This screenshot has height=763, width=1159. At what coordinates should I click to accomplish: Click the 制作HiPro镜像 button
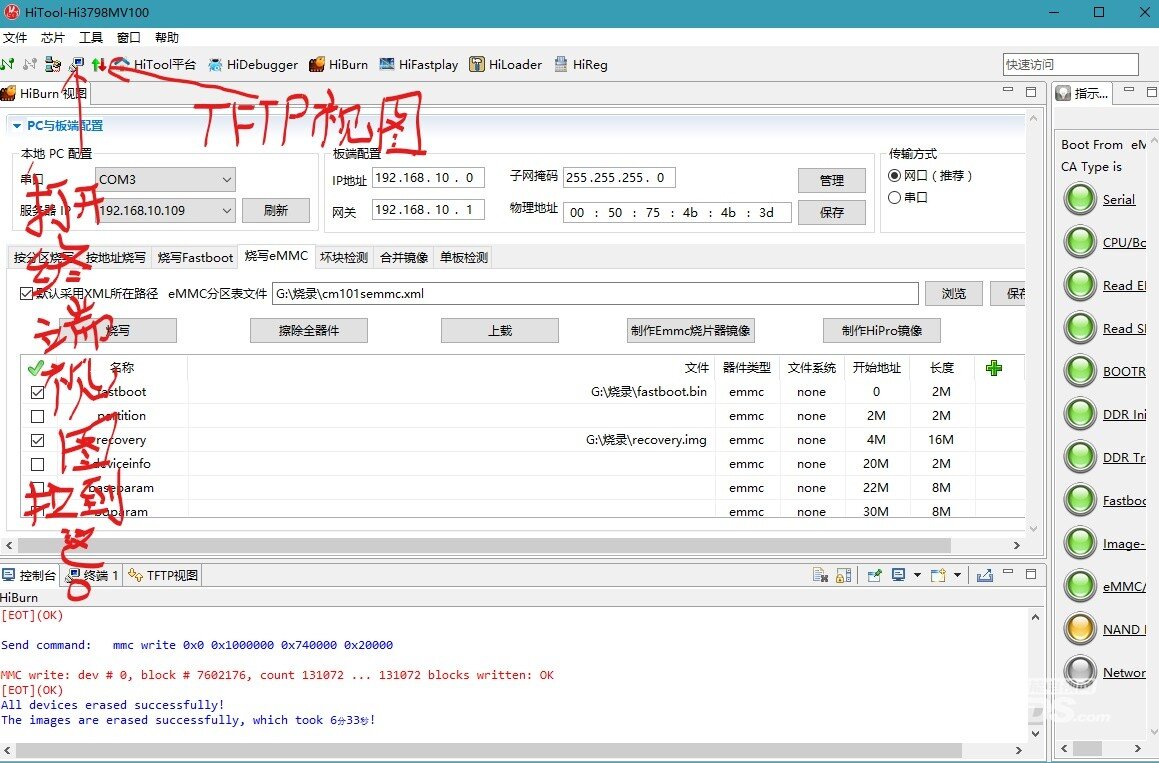[882, 330]
